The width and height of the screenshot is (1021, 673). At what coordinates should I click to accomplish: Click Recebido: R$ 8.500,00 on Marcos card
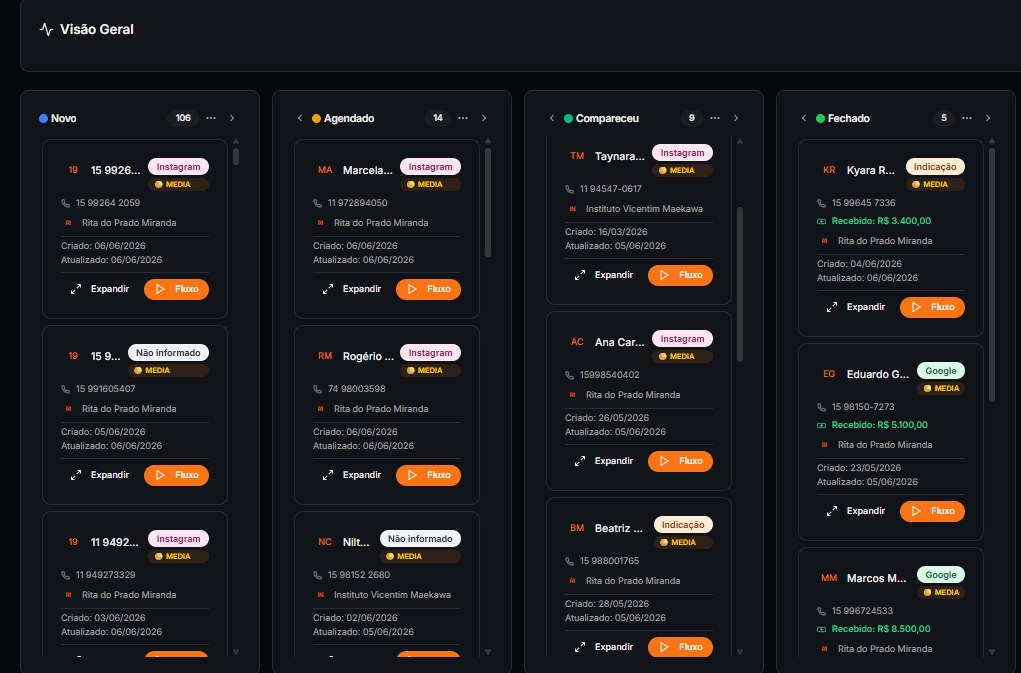click(x=881, y=629)
